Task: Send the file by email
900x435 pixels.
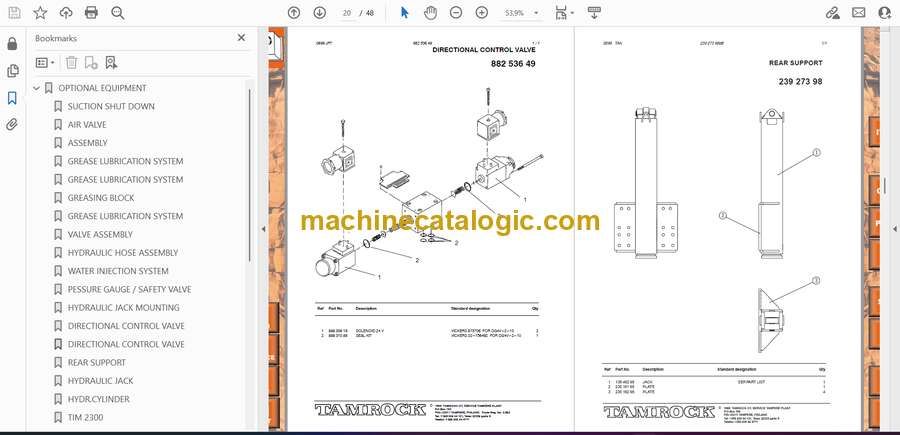Action: click(x=859, y=13)
